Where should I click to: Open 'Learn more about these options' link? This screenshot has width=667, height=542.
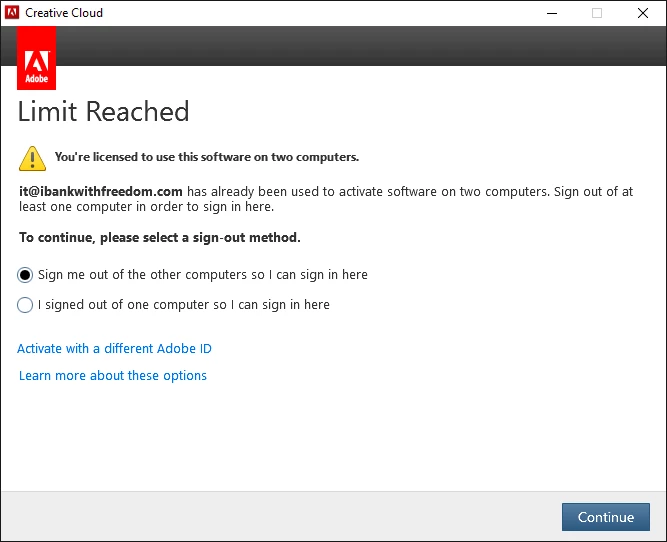tap(113, 376)
